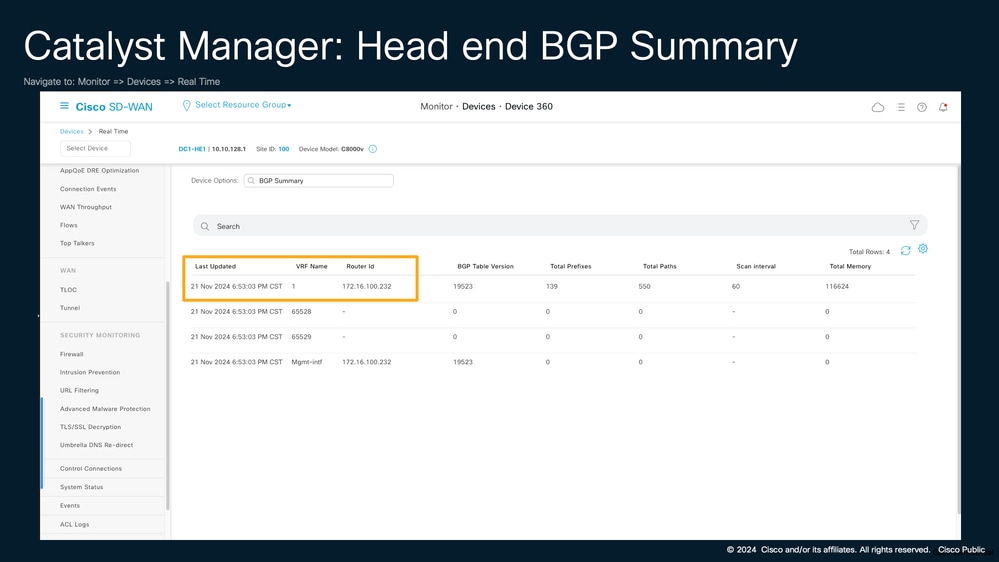This screenshot has height=562, width=999.
Task: Open Intrusion Prevention item
Action: click(x=90, y=372)
